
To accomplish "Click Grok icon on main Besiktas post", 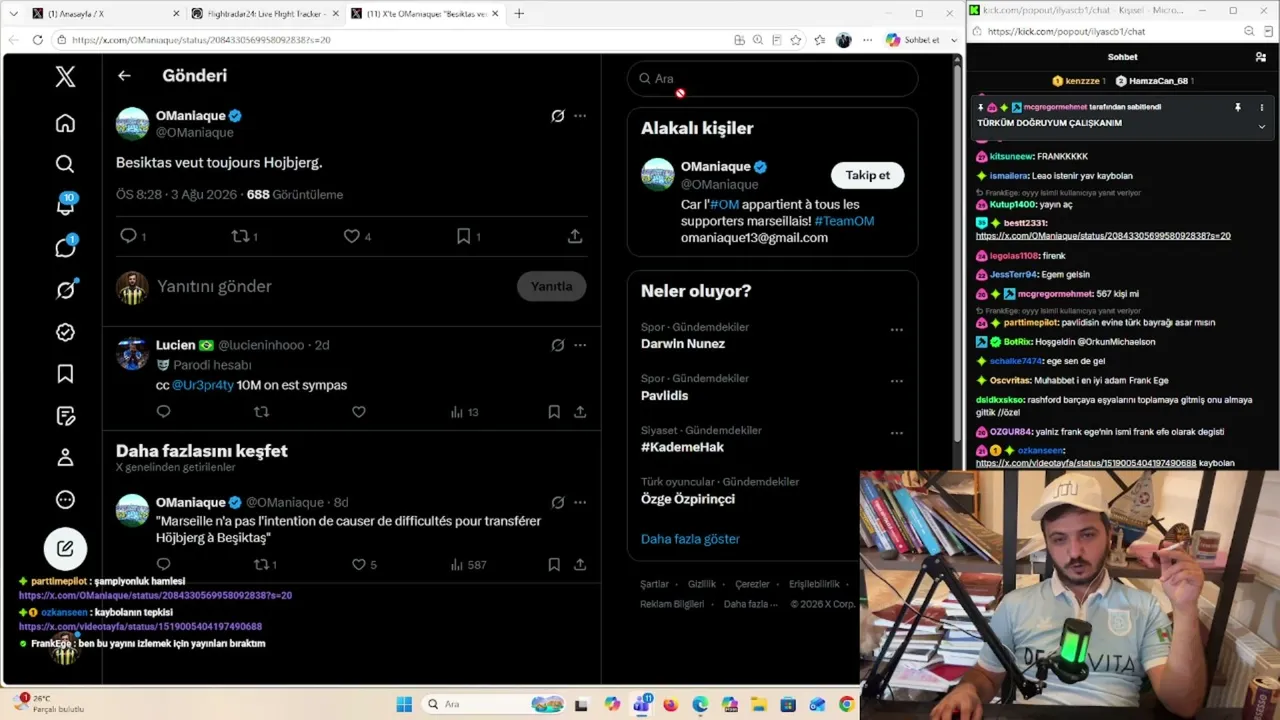I will pos(558,116).
